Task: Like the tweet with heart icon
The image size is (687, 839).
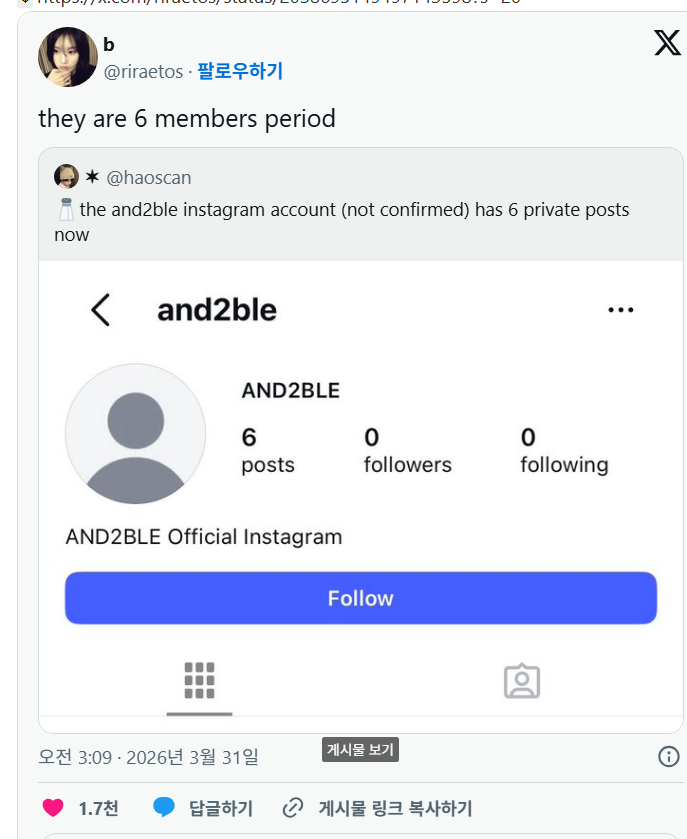Action: click(53, 808)
